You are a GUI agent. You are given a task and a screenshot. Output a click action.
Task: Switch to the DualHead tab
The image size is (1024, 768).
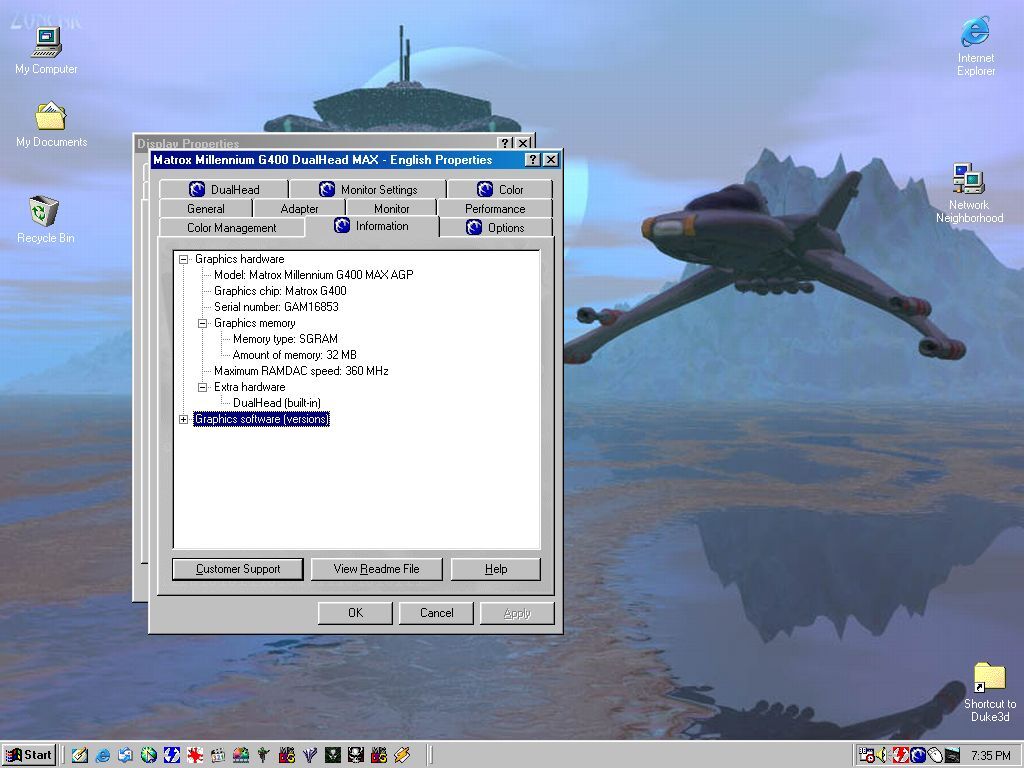click(223, 189)
